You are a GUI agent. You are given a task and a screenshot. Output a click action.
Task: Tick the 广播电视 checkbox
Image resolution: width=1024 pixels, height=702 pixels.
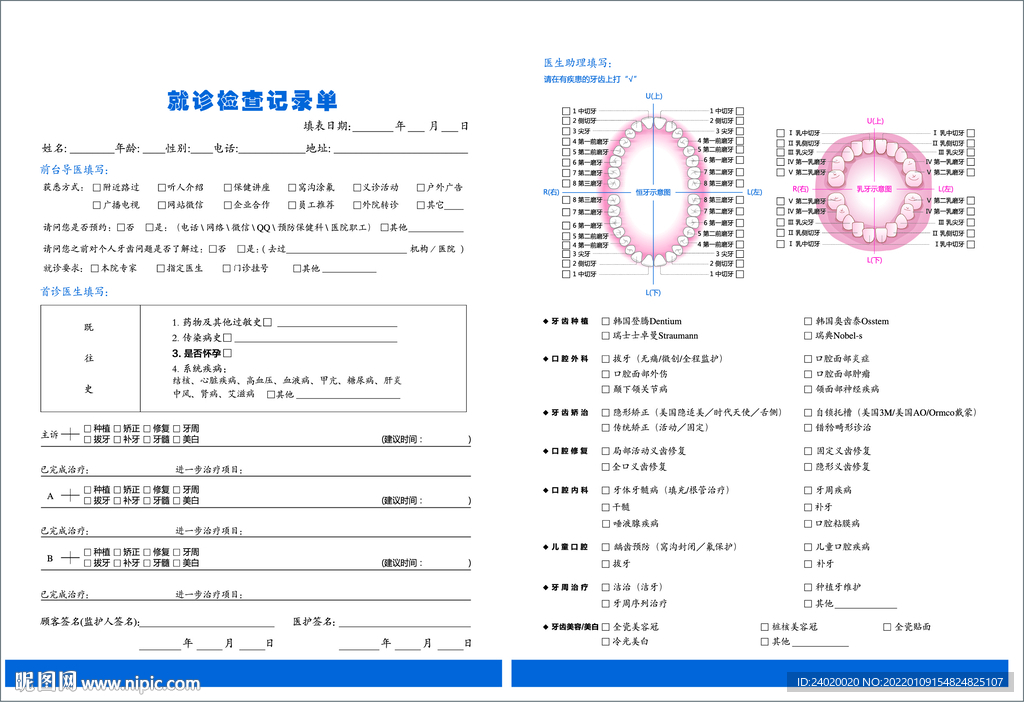[97, 205]
